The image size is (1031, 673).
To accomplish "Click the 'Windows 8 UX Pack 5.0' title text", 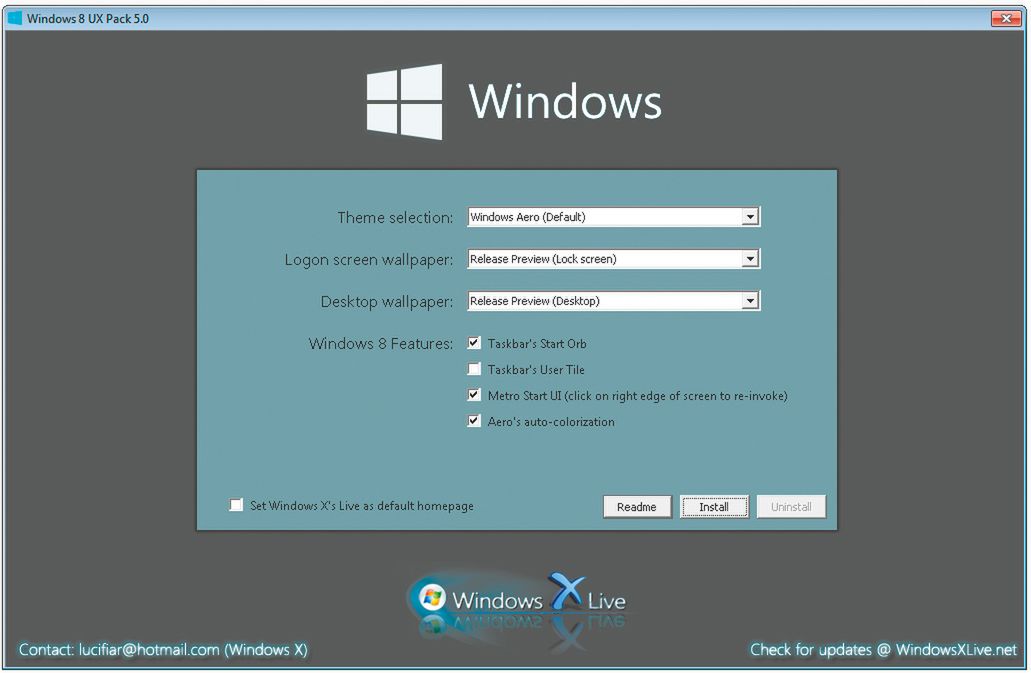I will tap(88, 18).
